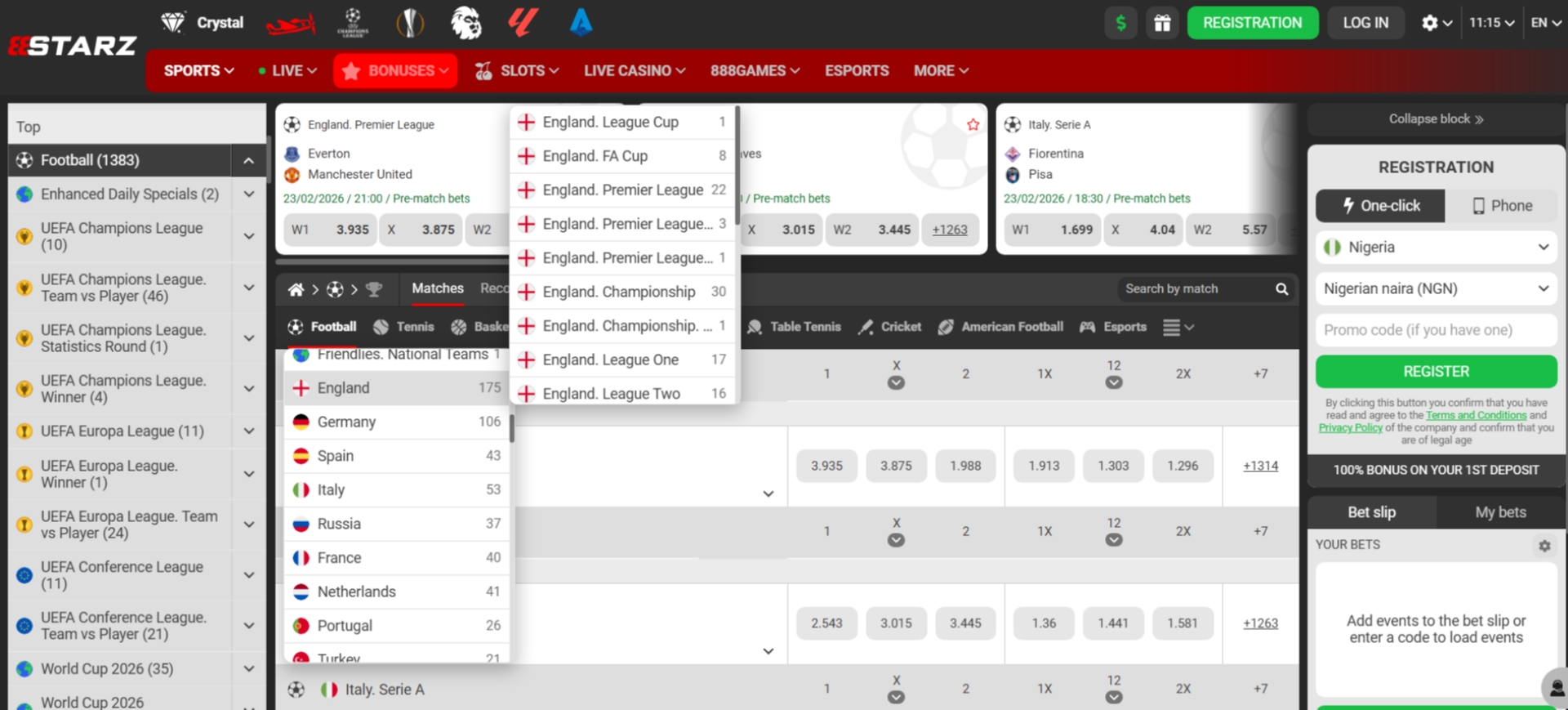The height and width of the screenshot is (710, 1568).
Task: Select Table Tennis sport filter
Action: 794,327
